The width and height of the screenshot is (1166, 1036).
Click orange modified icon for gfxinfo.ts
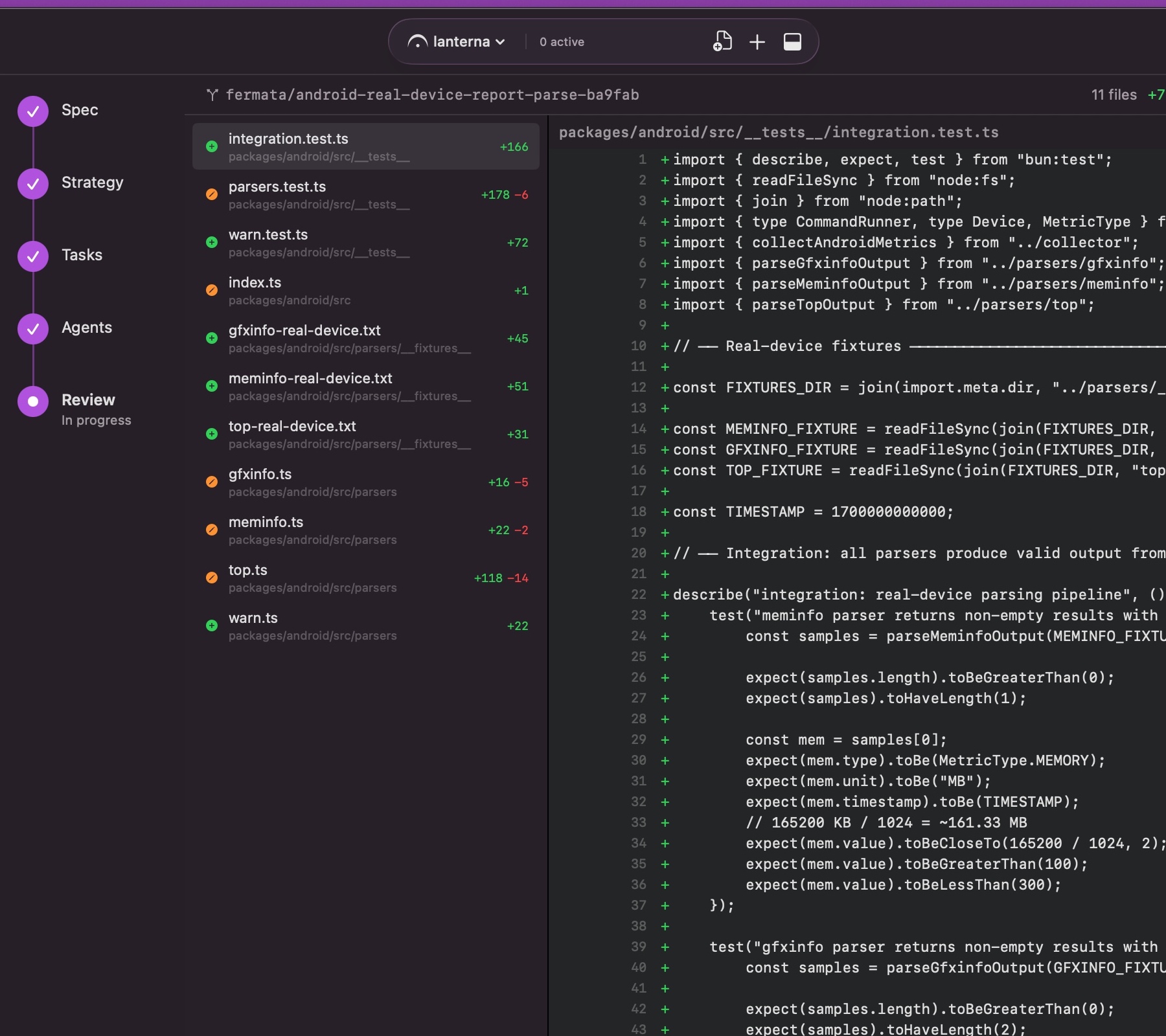[212, 482]
